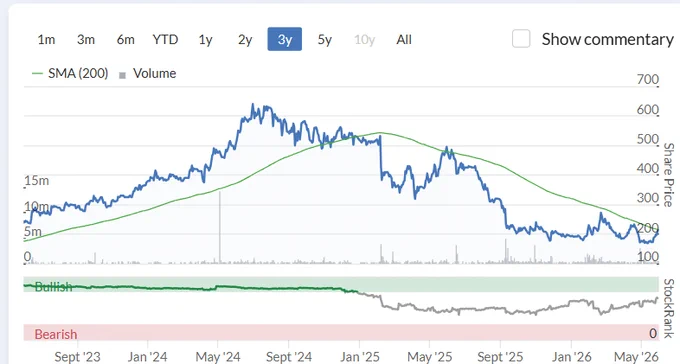
Task: Click the large May '24 volume spike bar
Action: (x=219, y=227)
